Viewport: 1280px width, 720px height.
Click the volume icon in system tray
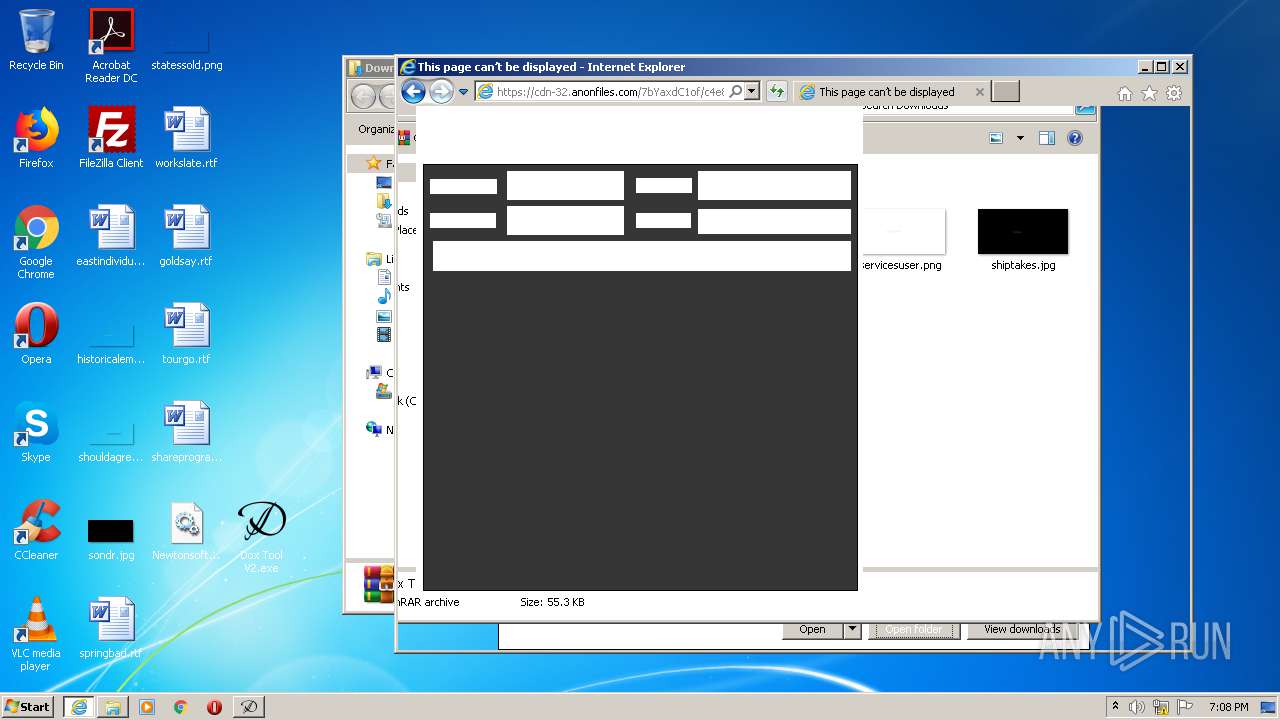(x=1137, y=707)
